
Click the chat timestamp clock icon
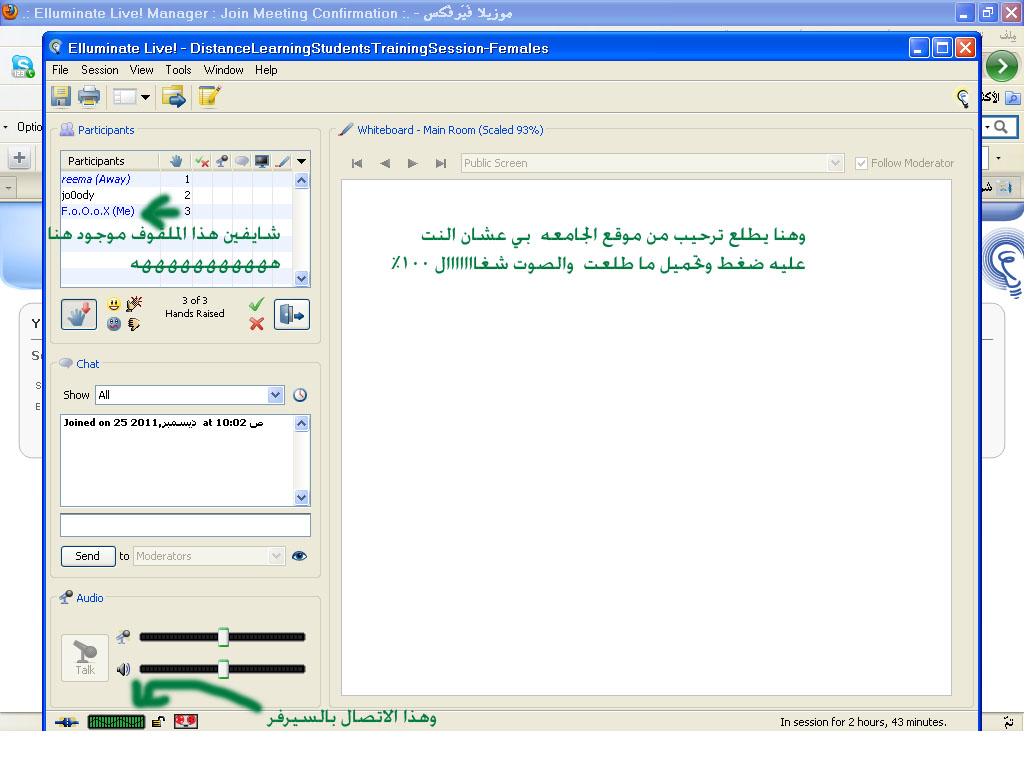coord(300,395)
